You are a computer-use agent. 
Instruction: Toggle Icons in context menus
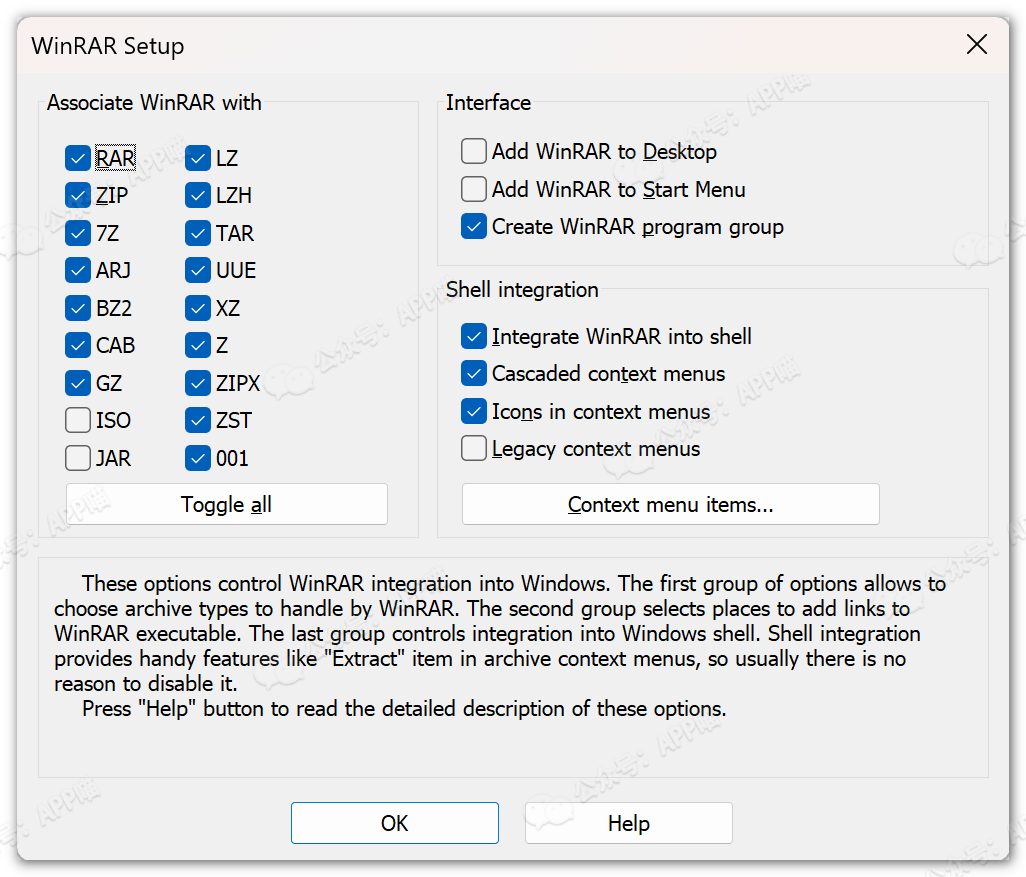click(x=474, y=412)
